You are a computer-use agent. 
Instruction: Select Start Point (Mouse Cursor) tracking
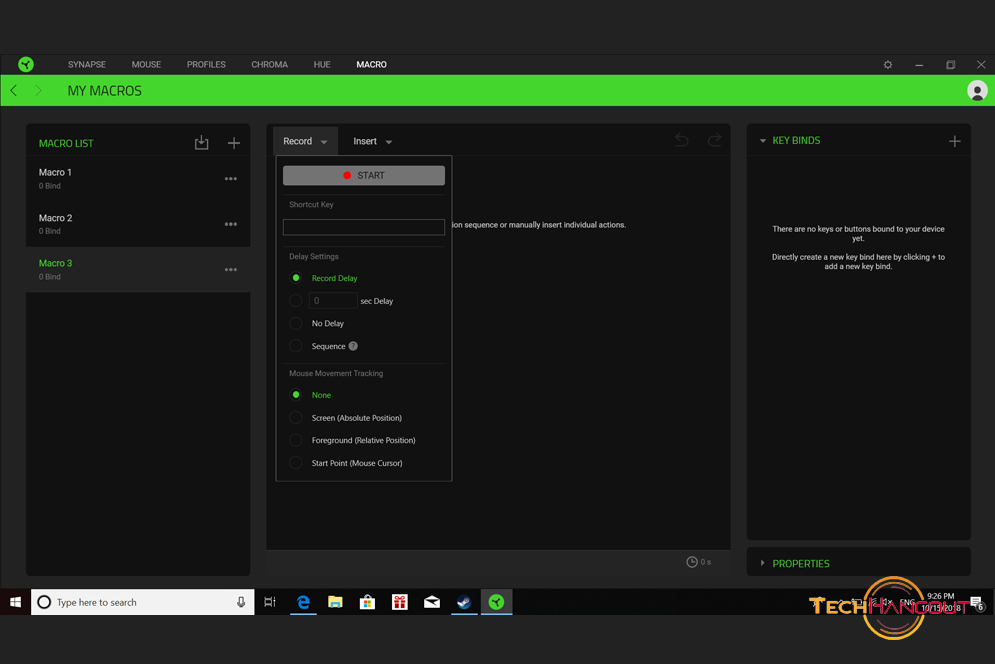(296, 463)
